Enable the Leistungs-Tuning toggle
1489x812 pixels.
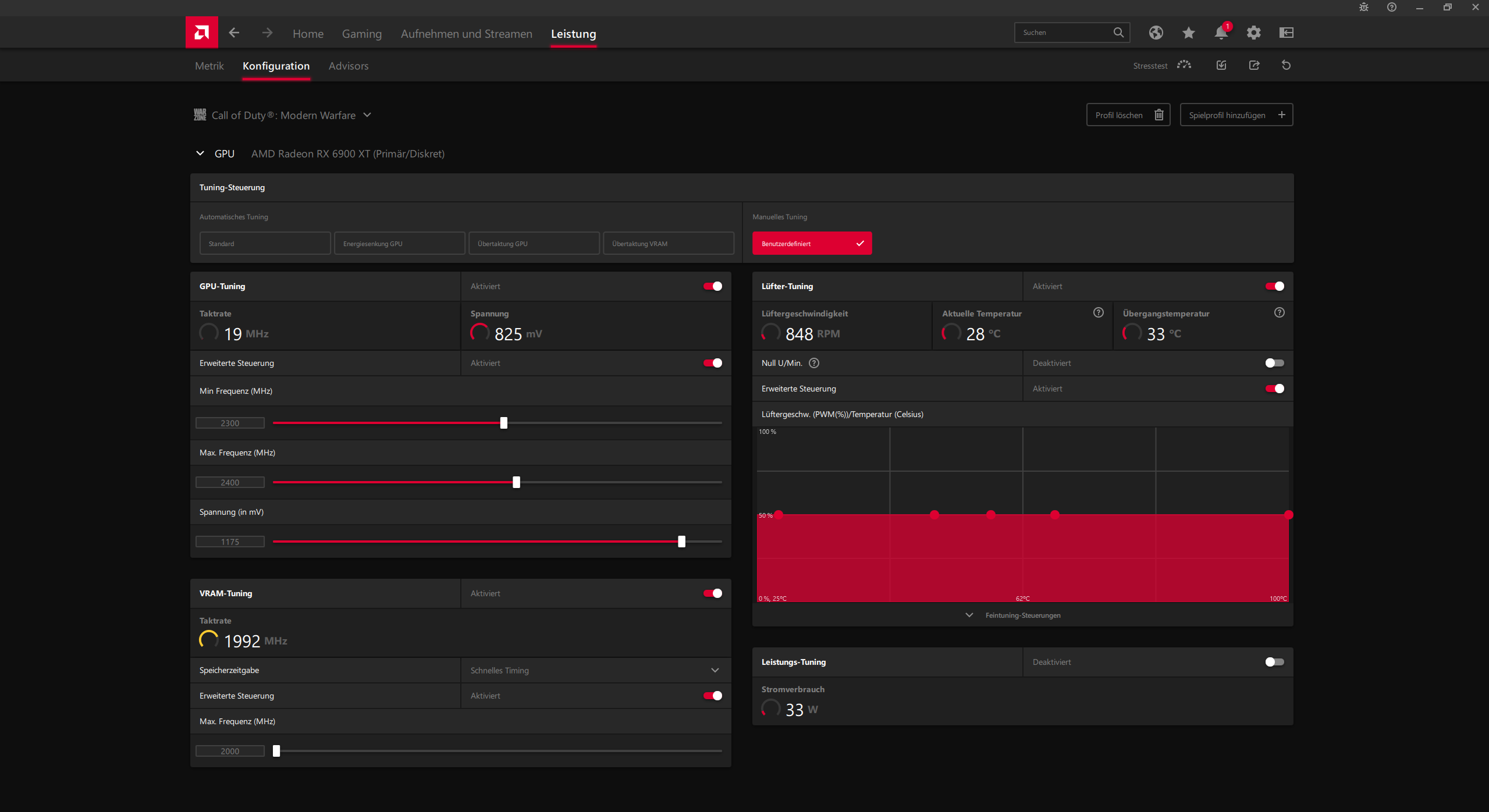click(1274, 662)
